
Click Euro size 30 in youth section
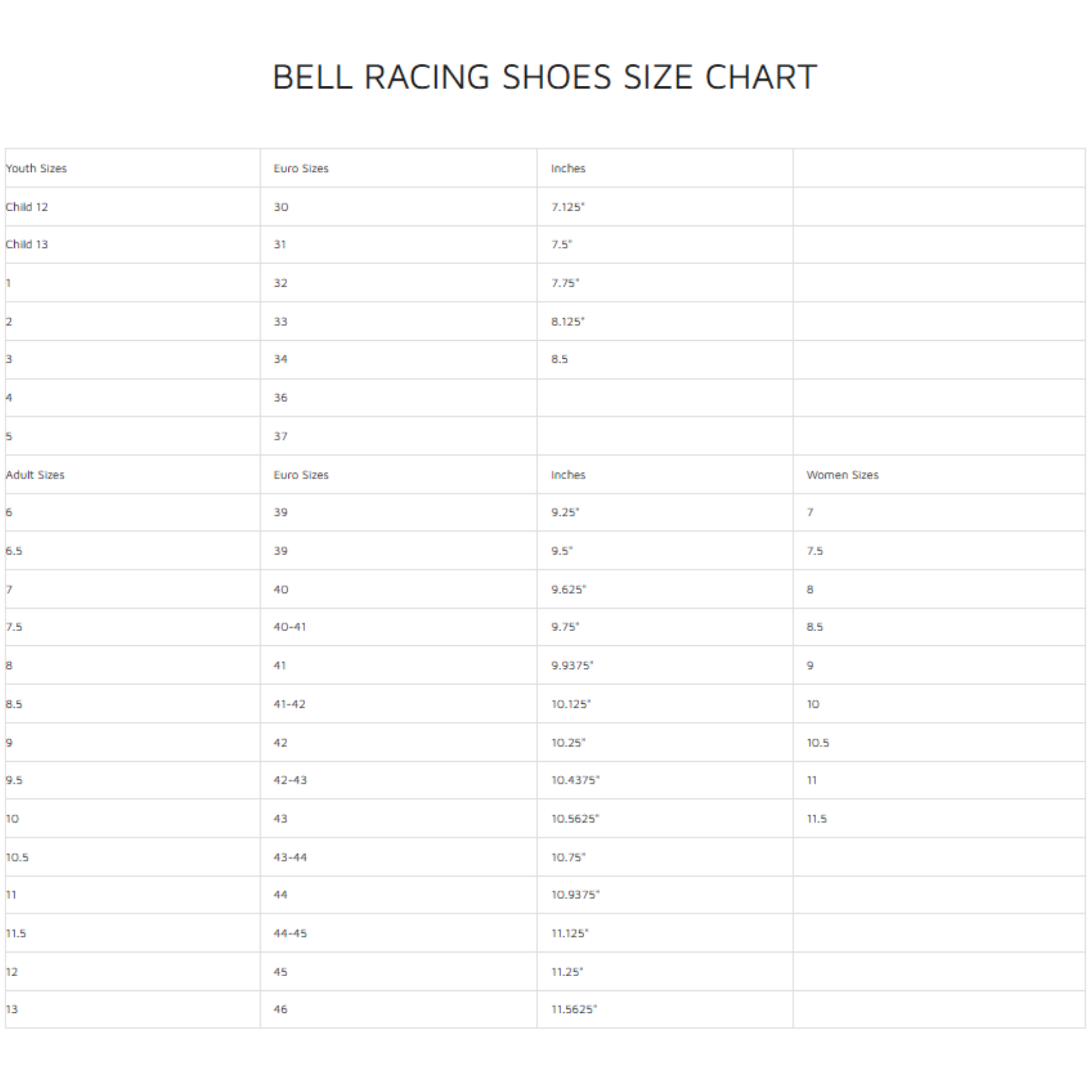coord(281,207)
